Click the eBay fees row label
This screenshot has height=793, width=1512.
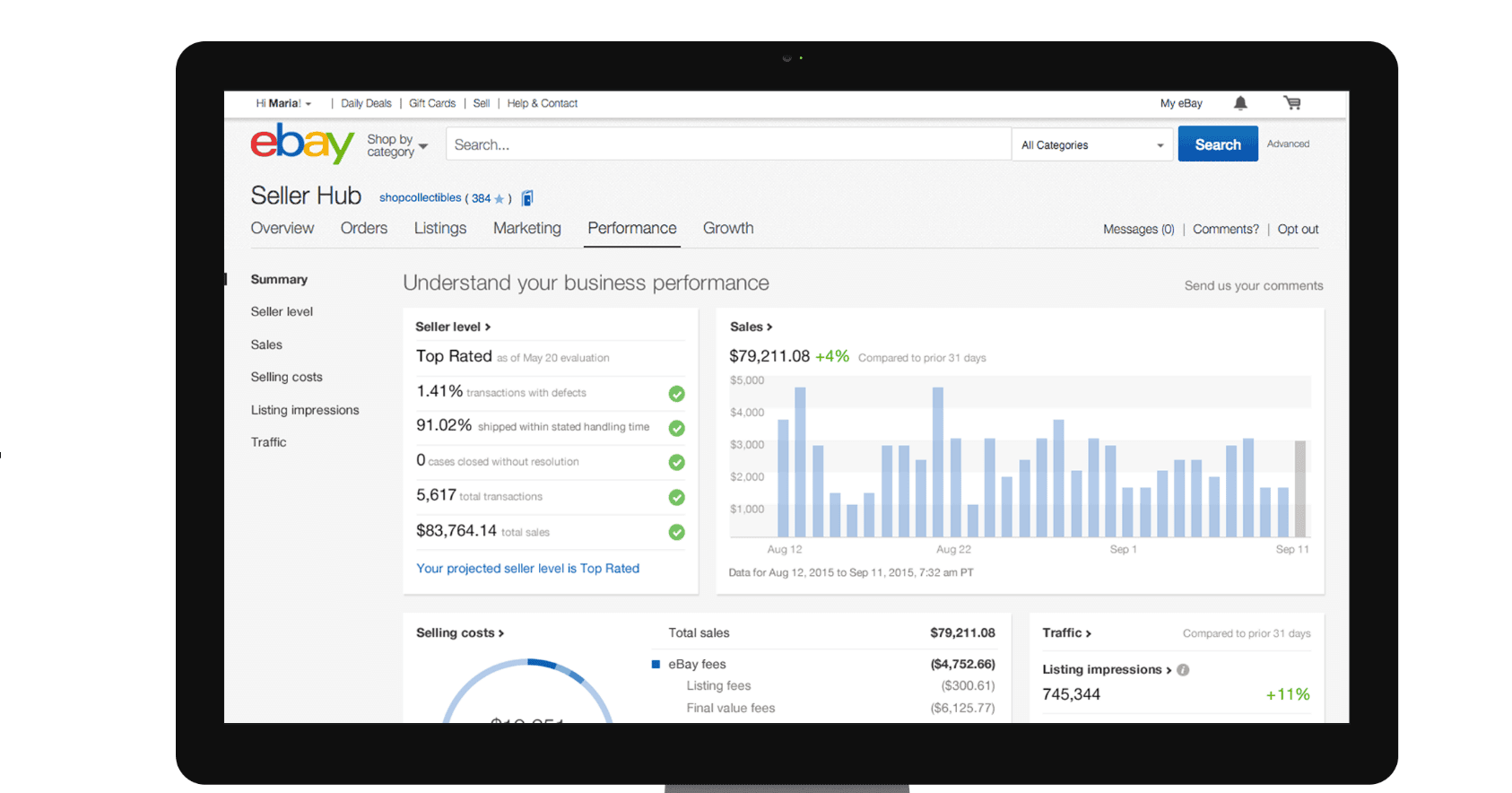[x=697, y=664]
